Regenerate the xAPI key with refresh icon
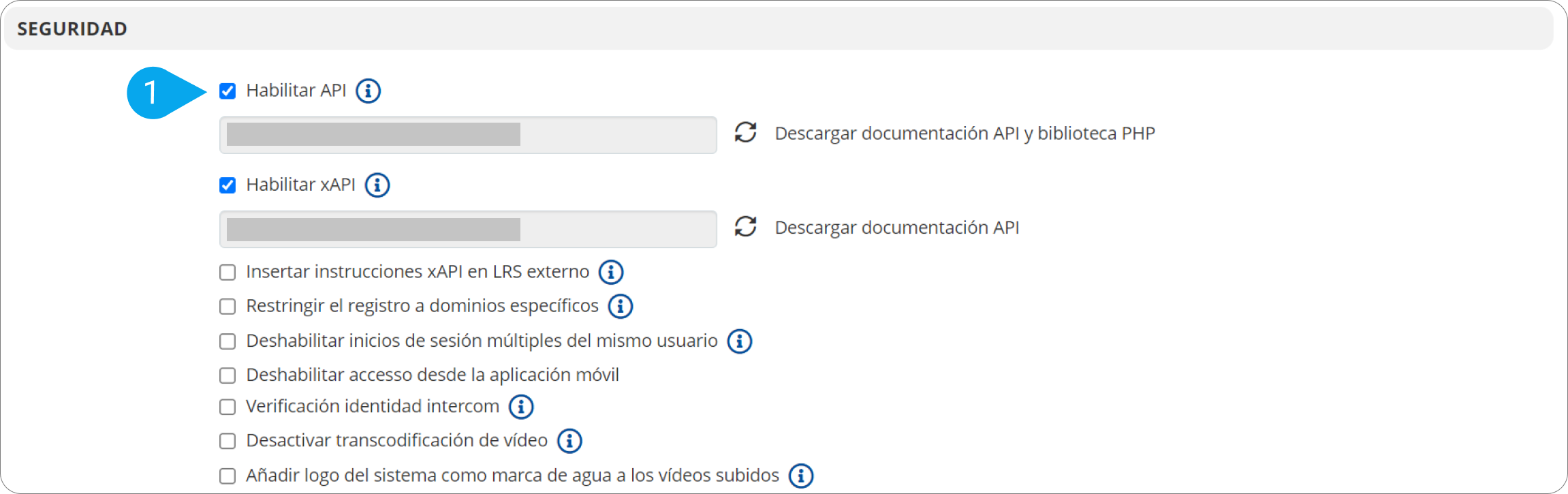Viewport: 1568px width, 494px height. tap(746, 226)
